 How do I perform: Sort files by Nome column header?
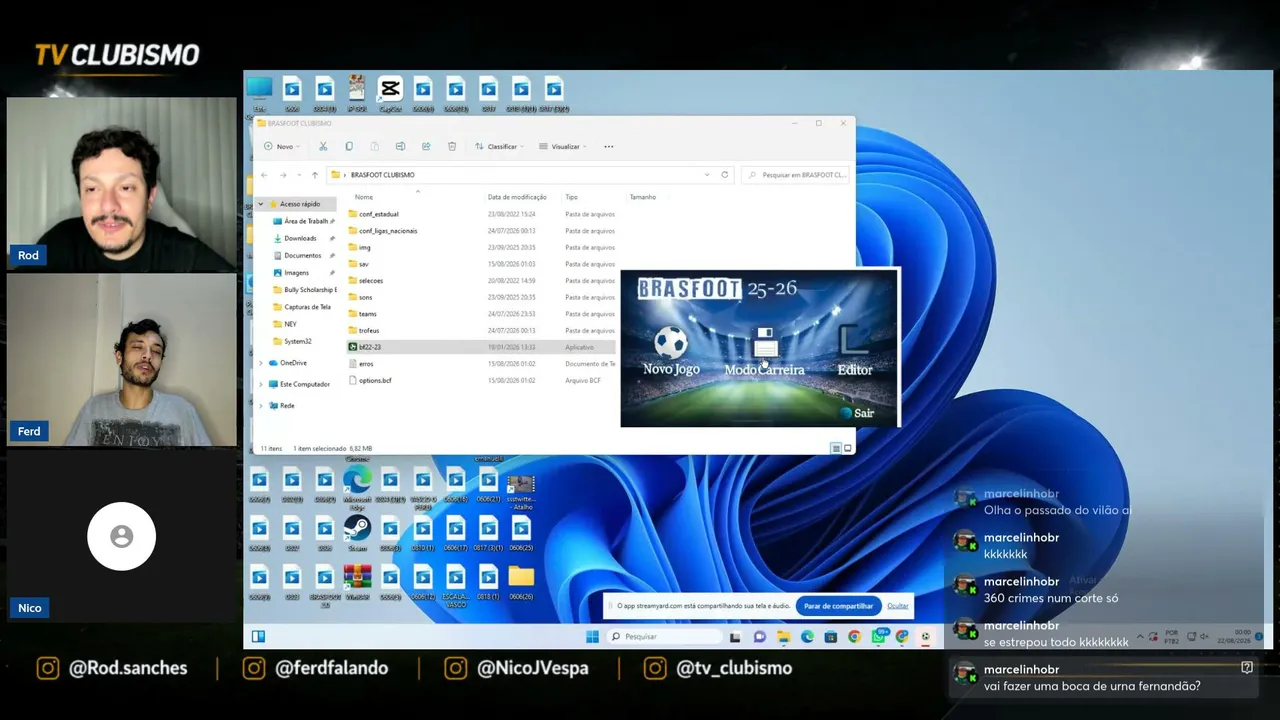(364, 197)
